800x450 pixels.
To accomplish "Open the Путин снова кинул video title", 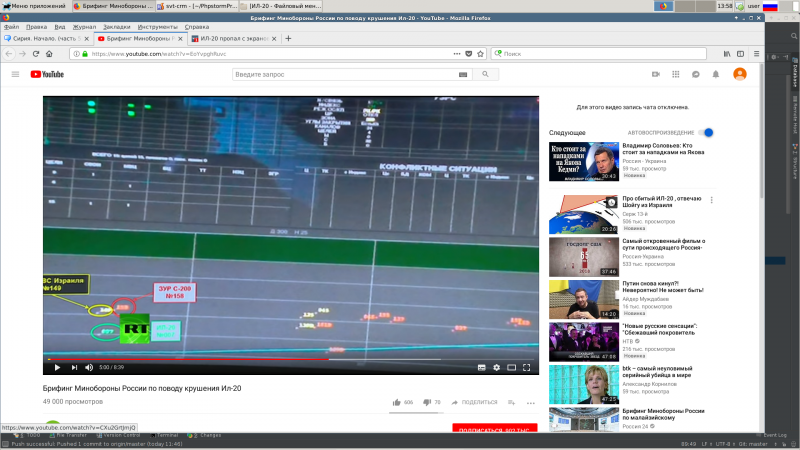I will point(663,287).
